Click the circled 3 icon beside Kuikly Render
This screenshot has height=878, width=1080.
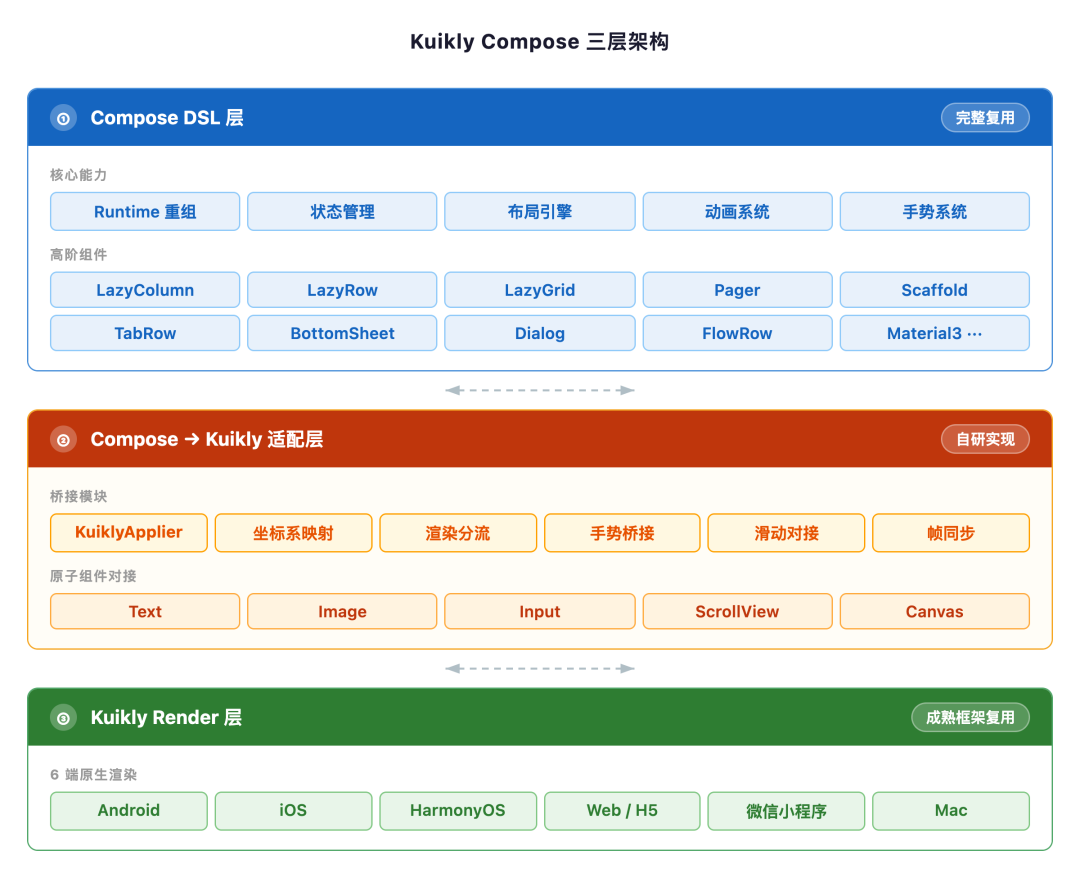tap(63, 718)
